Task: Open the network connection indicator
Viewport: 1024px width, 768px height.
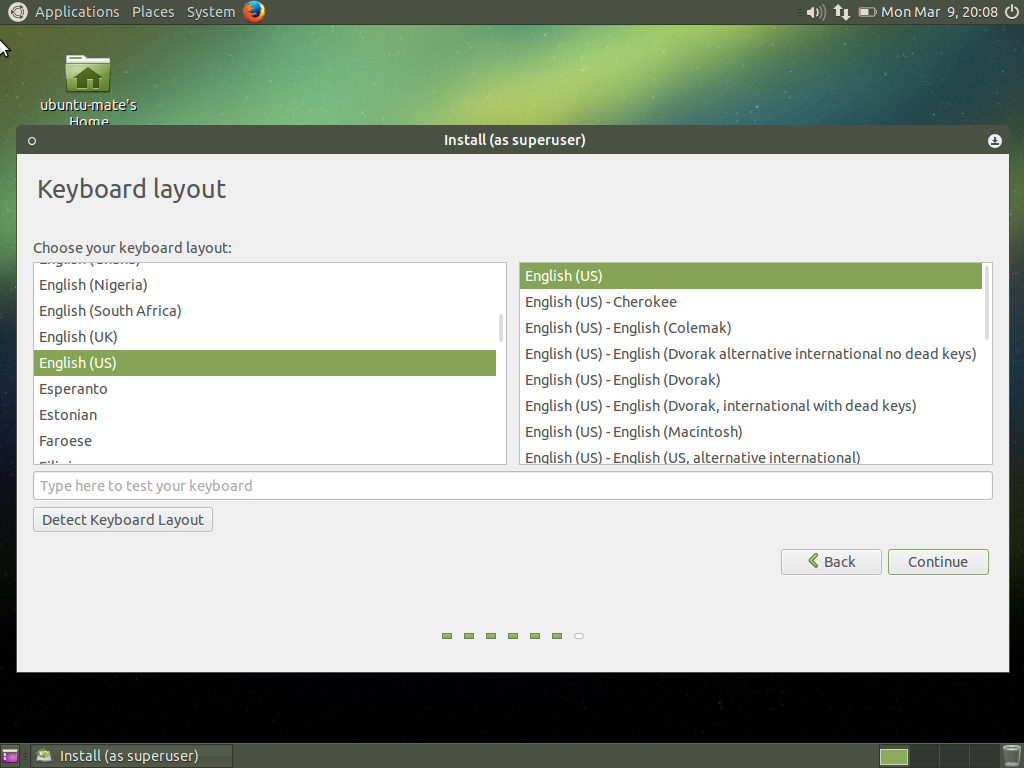Action: point(842,12)
